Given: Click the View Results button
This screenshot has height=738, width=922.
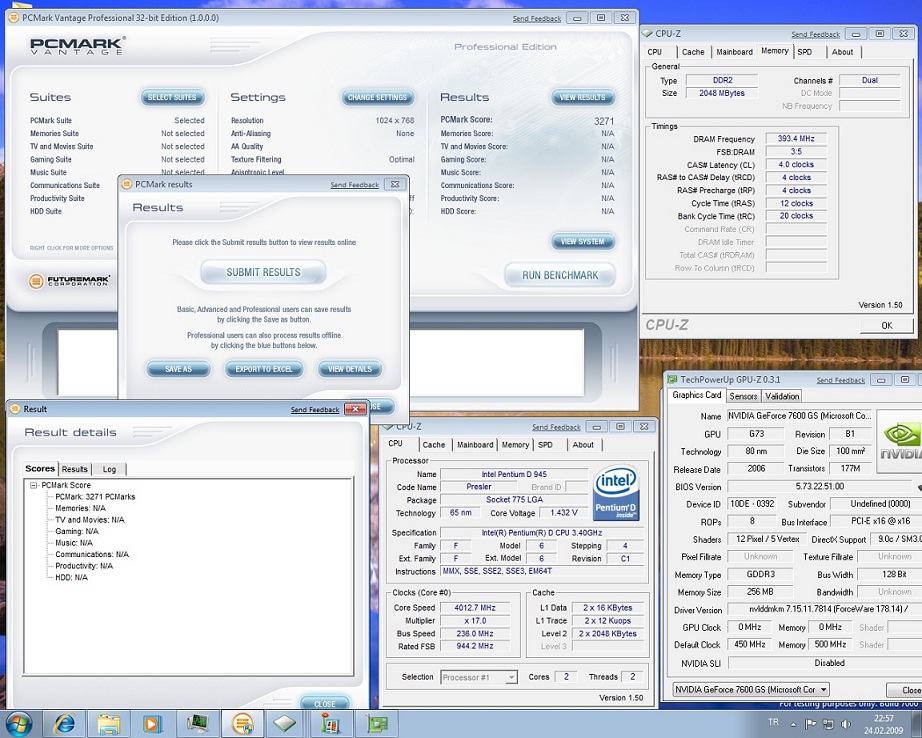Looking at the screenshot, I should pos(582,97).
